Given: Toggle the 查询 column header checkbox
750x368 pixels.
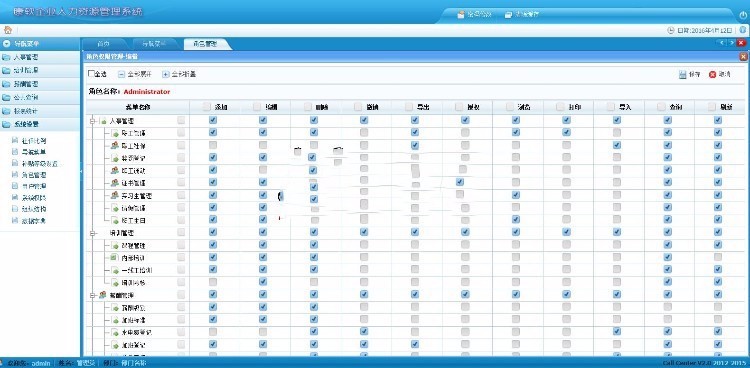Looking at the screenshot, I should (661, 107).
